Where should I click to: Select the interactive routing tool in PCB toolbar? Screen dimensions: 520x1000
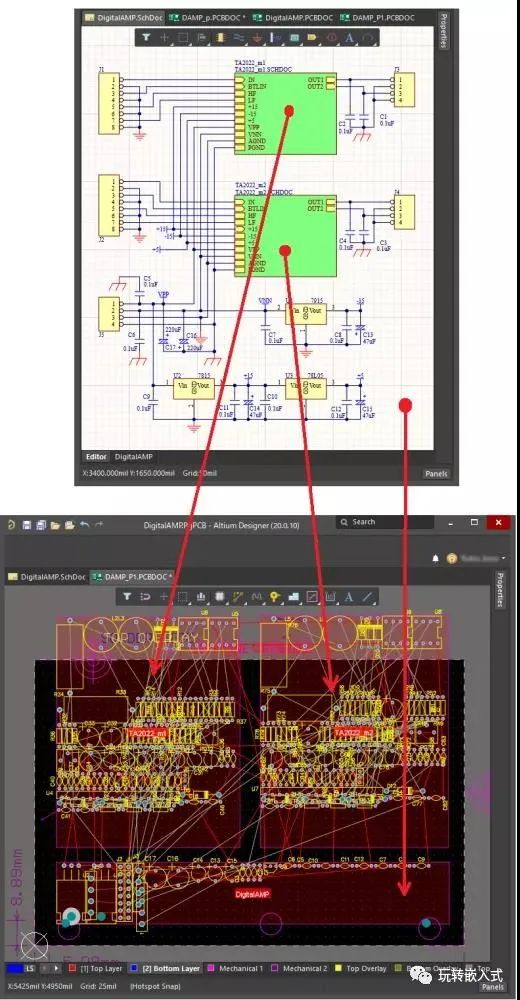pyautogui.click(x=237, y=597)
